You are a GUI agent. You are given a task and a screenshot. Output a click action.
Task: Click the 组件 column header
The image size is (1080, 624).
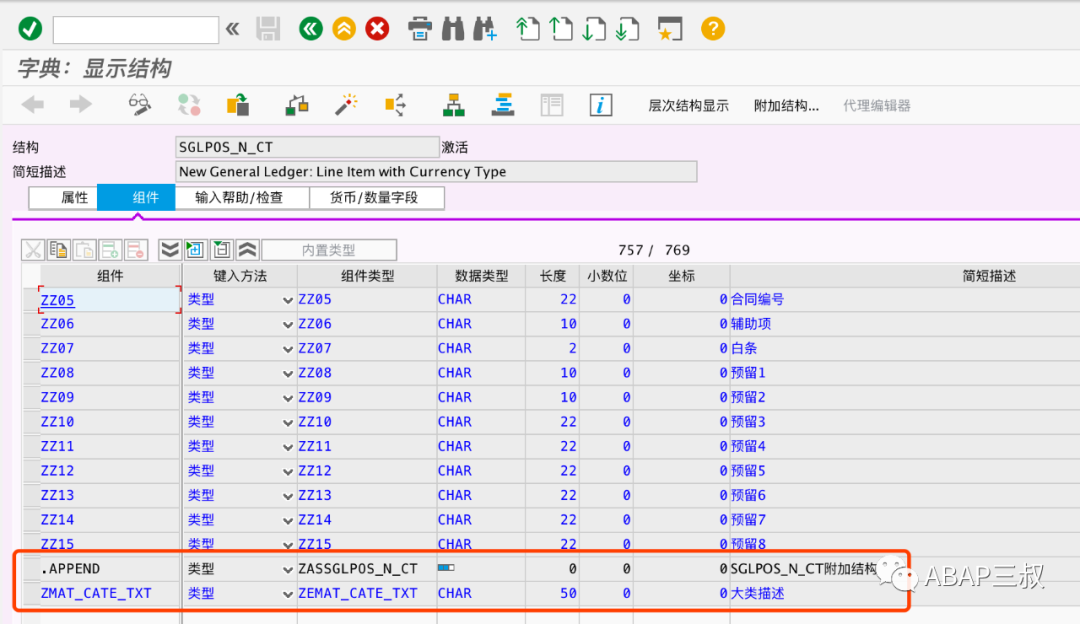(x=110, y=276)
